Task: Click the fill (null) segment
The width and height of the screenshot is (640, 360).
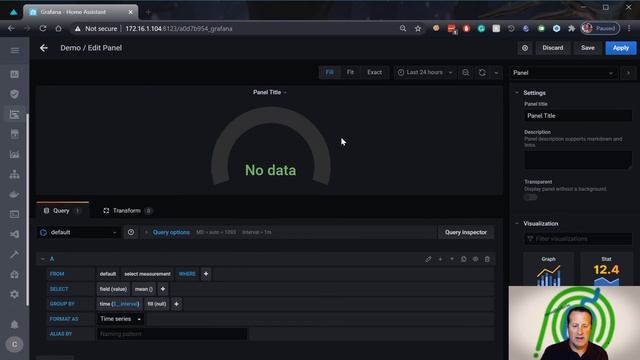Action: 157,304
